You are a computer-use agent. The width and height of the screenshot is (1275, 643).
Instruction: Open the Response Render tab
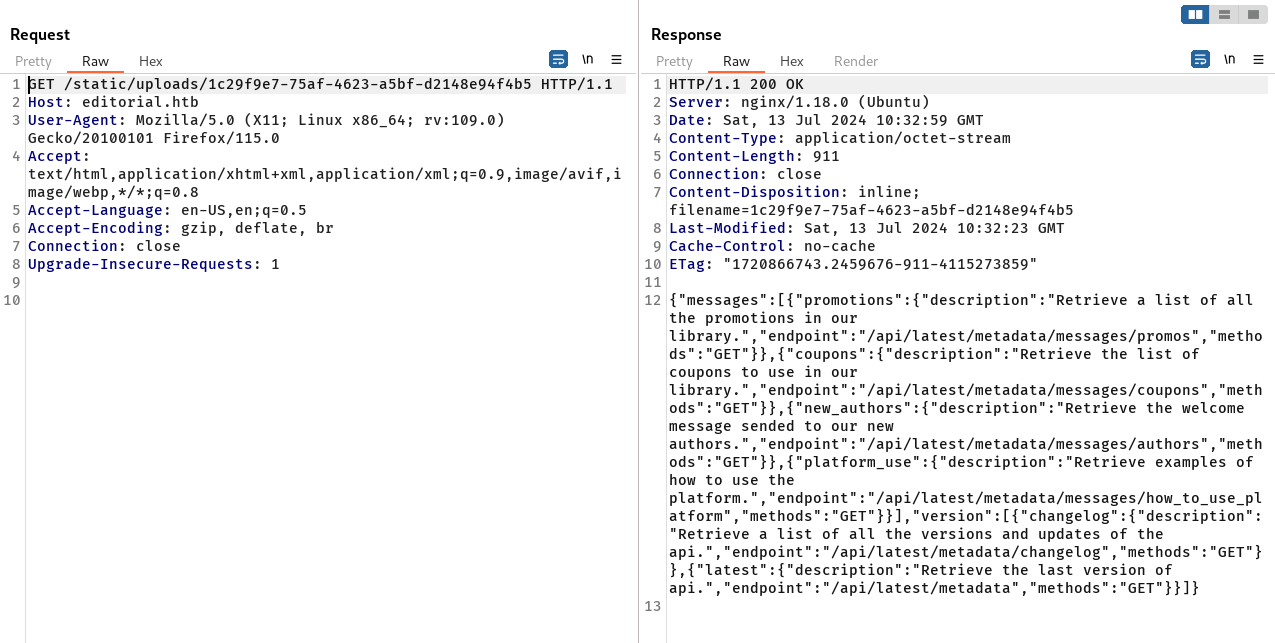[x=856, y=62]
